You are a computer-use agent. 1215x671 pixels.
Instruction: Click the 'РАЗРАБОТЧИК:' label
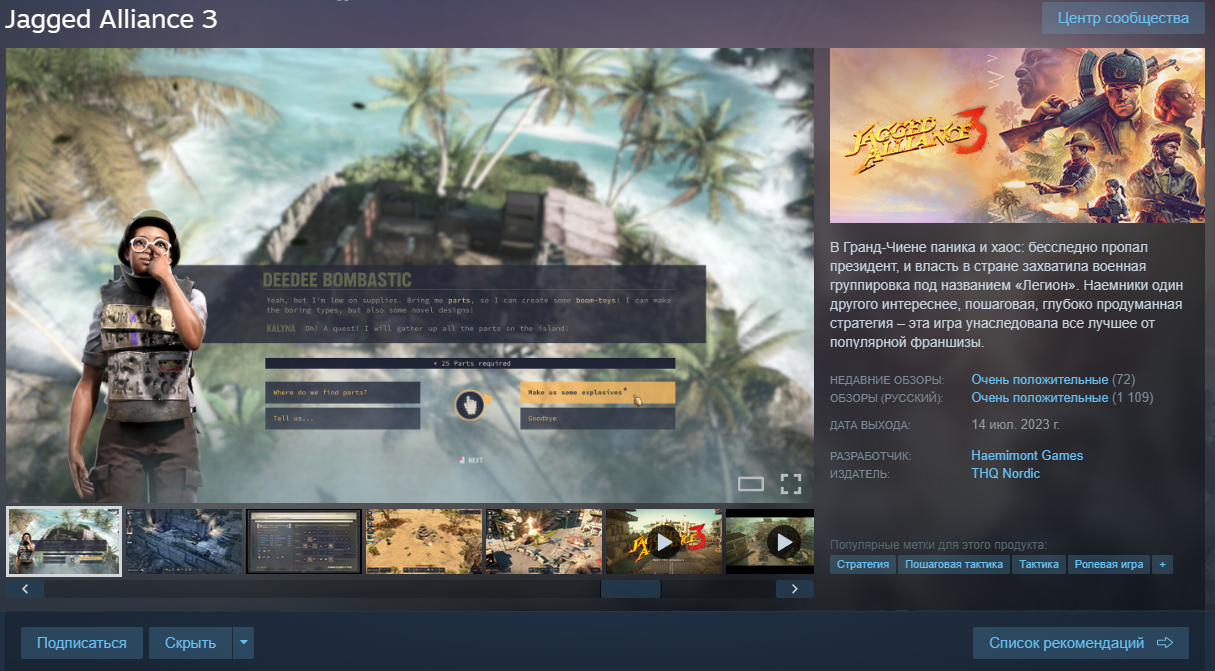(870, 457)
